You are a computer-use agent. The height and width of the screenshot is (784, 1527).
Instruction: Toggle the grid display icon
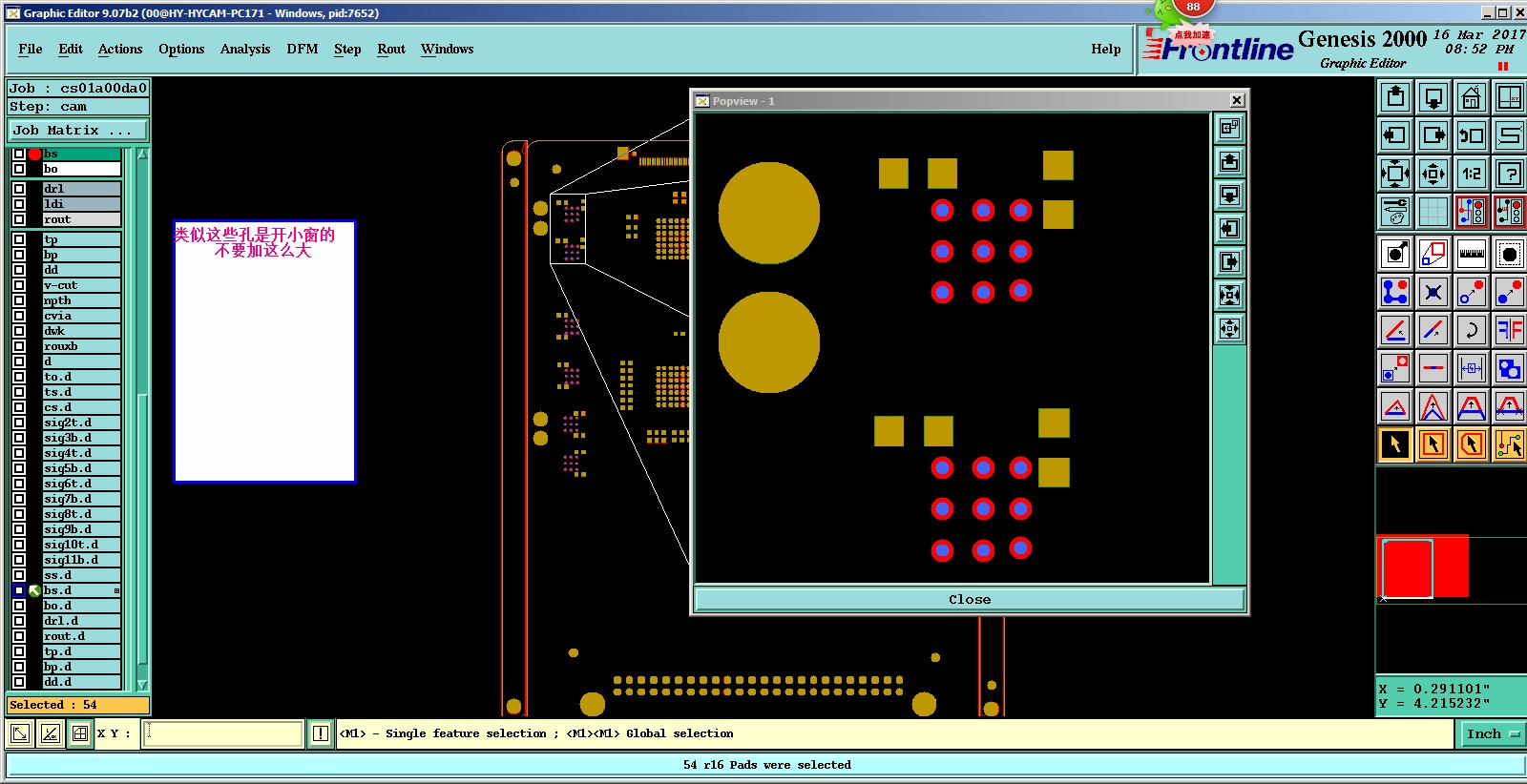point(1433,212)
